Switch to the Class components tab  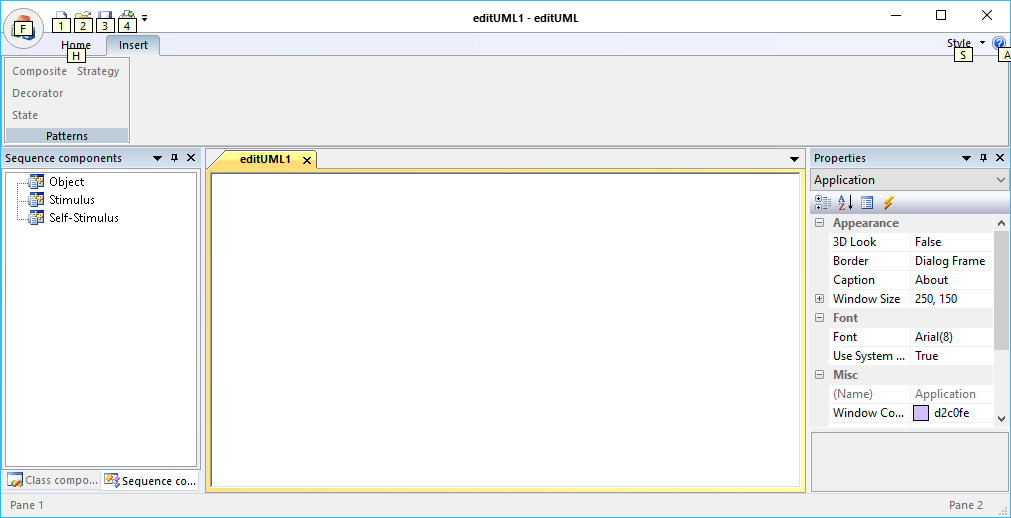tap(53, 481)
